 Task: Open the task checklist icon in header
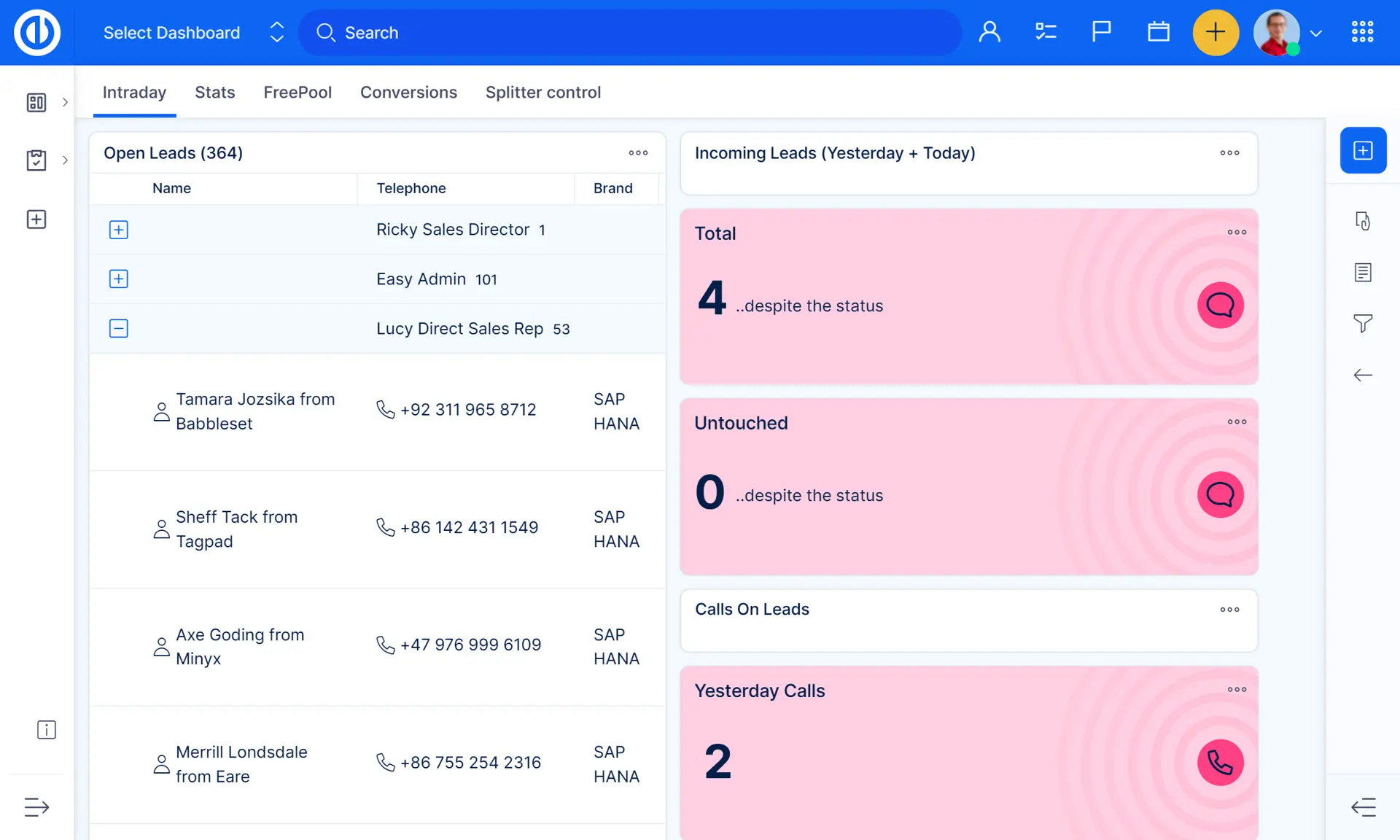tap(1046, 32)
